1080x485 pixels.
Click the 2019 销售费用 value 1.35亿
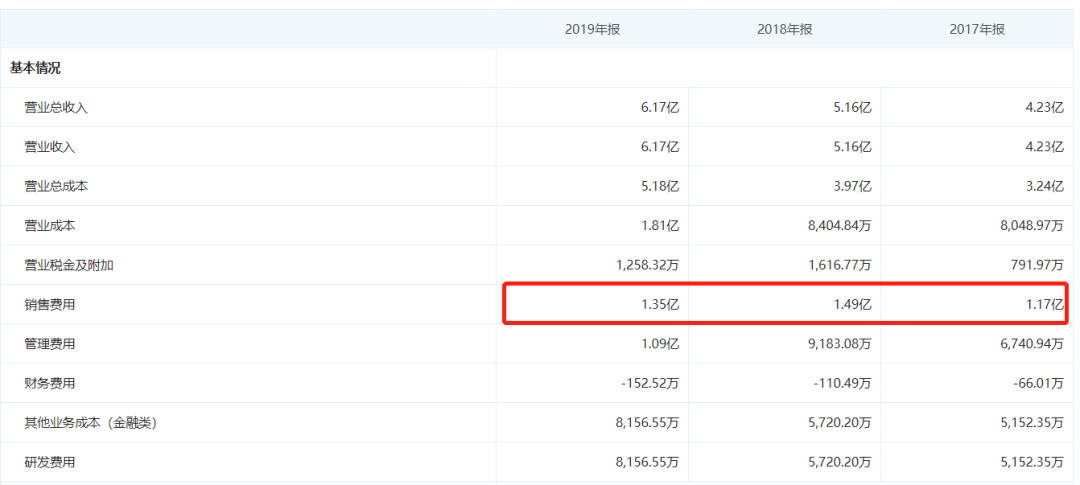[x=659, y=305]
